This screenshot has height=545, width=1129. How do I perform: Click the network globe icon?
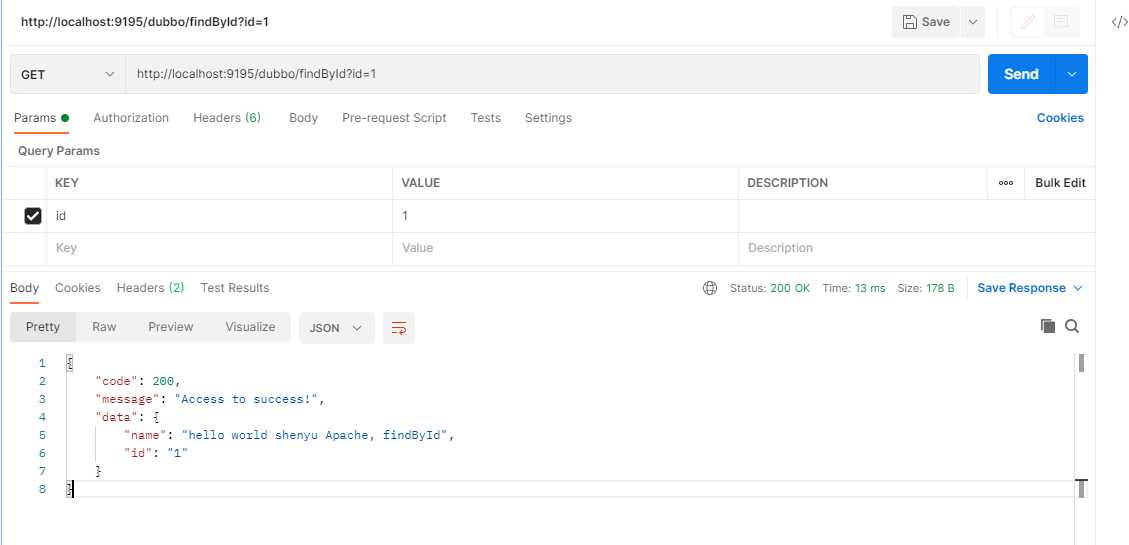(710, 288)
